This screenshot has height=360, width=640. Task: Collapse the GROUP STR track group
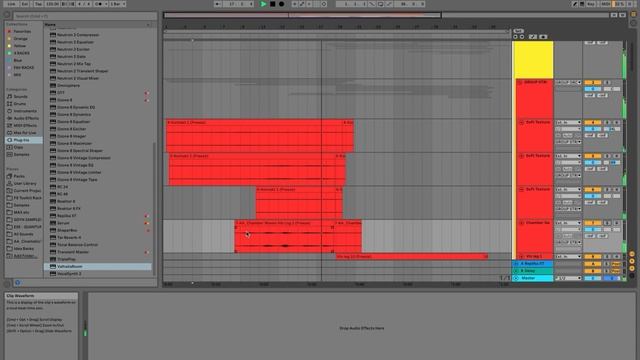pyautogui.click(x=520, y=82)
